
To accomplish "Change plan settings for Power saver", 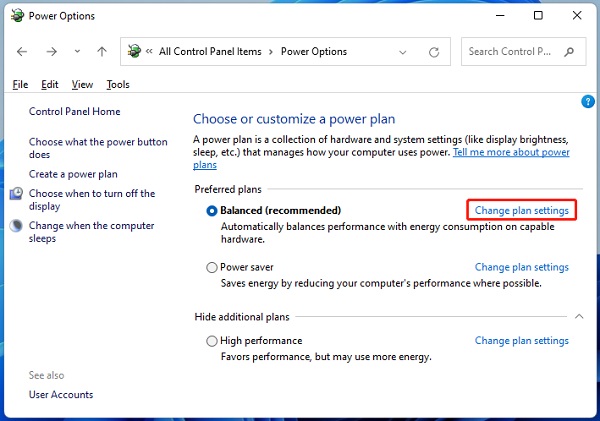I will [x=522, y=267].
